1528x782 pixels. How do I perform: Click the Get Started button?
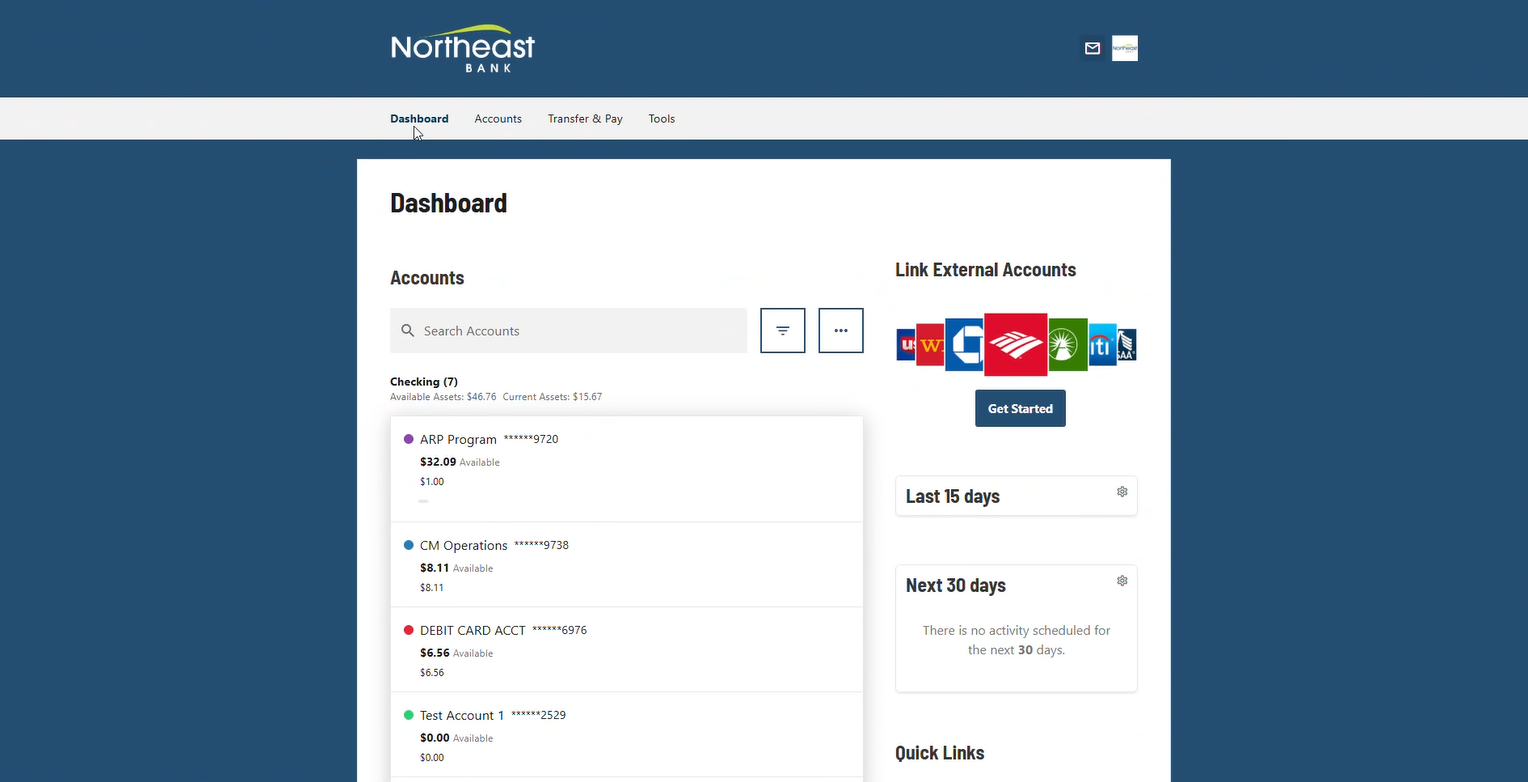click(x=1020, y=408)
